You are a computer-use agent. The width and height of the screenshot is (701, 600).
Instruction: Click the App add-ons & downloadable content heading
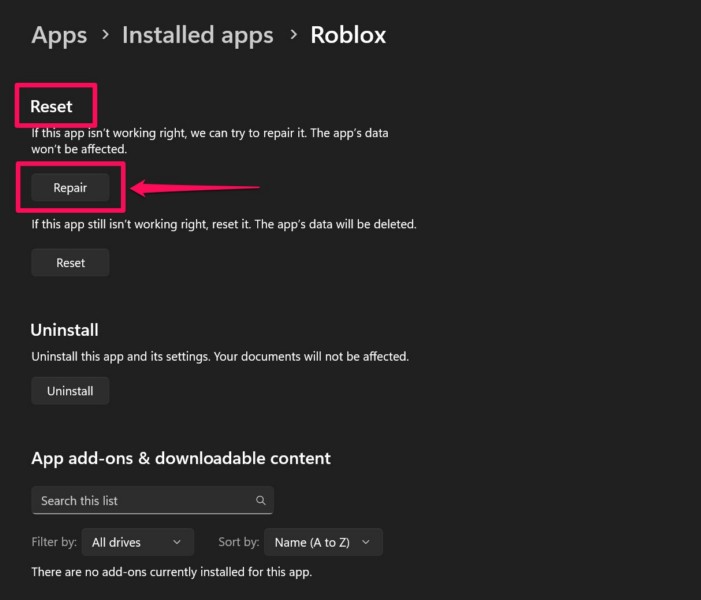pos(181,459)
